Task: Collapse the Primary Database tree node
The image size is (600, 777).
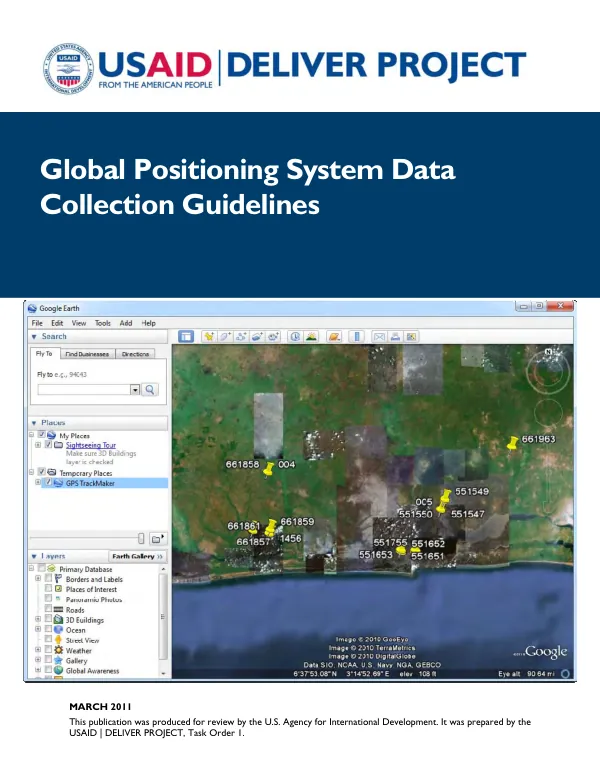Action: [32, 569]
